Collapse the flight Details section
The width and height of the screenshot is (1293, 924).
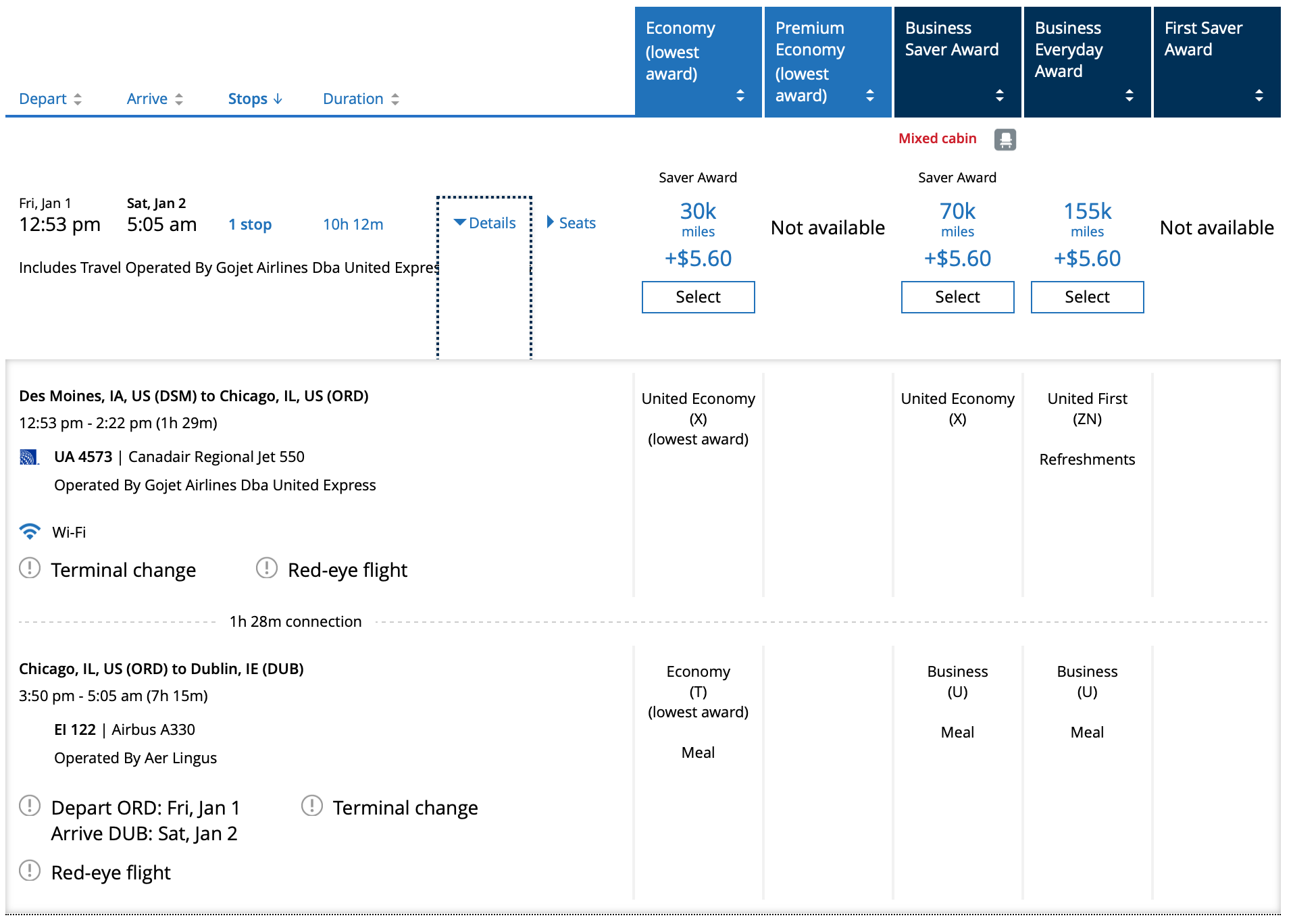click(485, 223)
